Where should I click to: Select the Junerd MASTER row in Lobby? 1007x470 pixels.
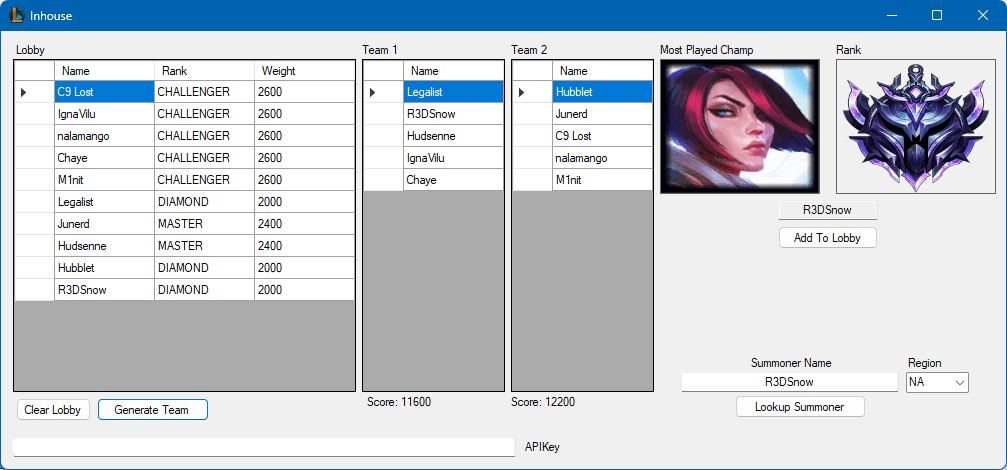coord(104,224)
